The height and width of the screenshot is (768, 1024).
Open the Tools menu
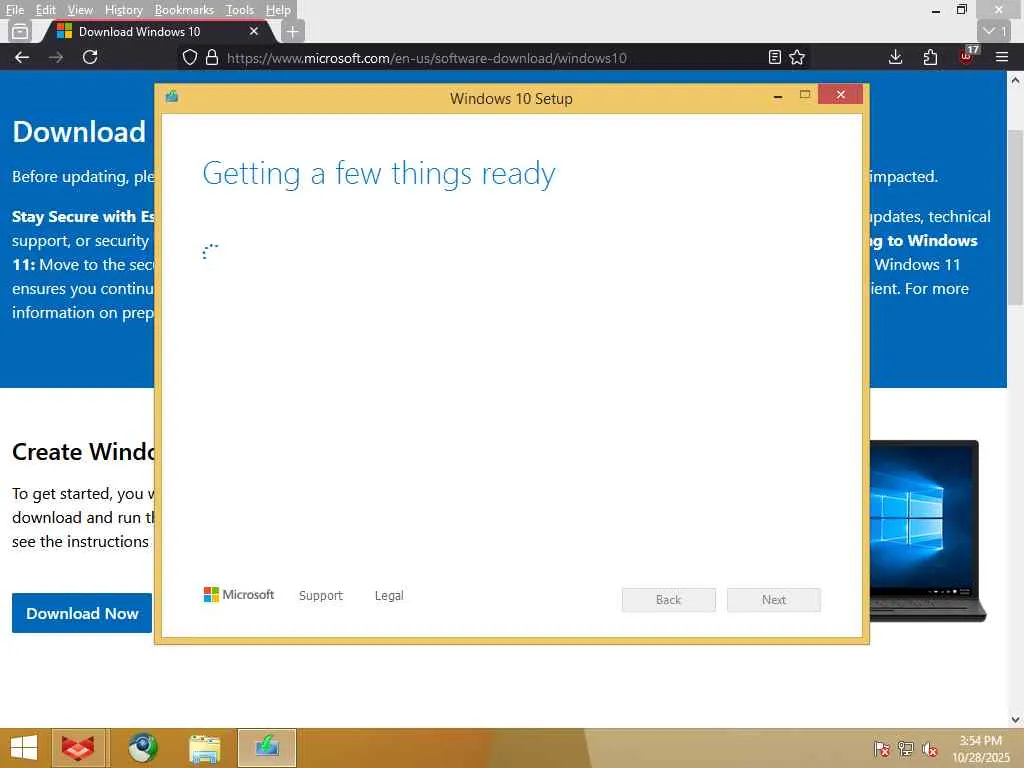[239, 10]
